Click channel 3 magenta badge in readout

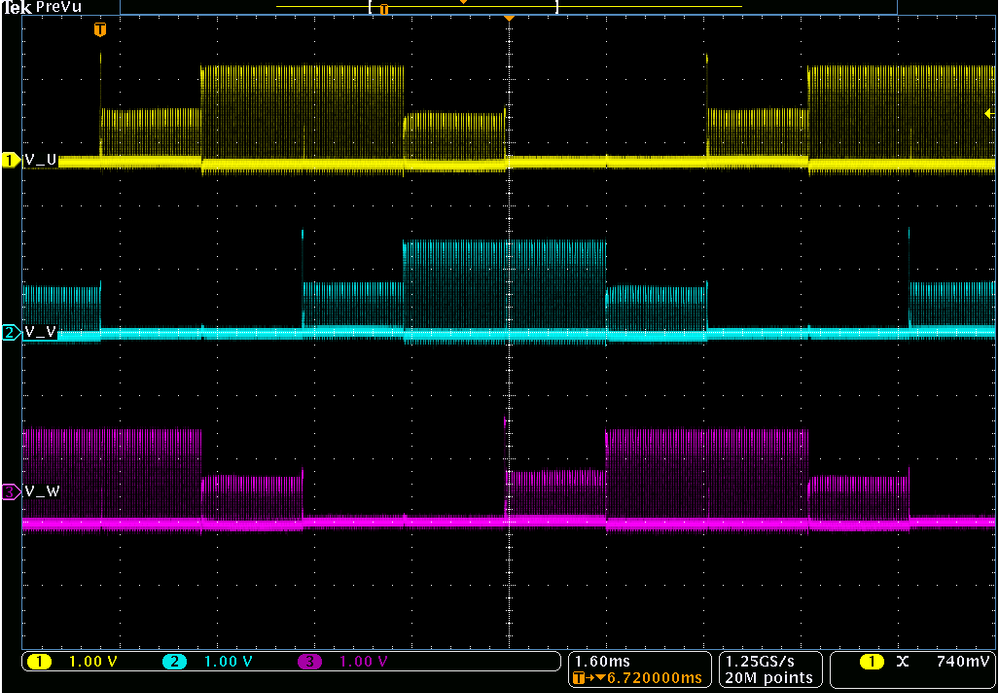[310, 662]
